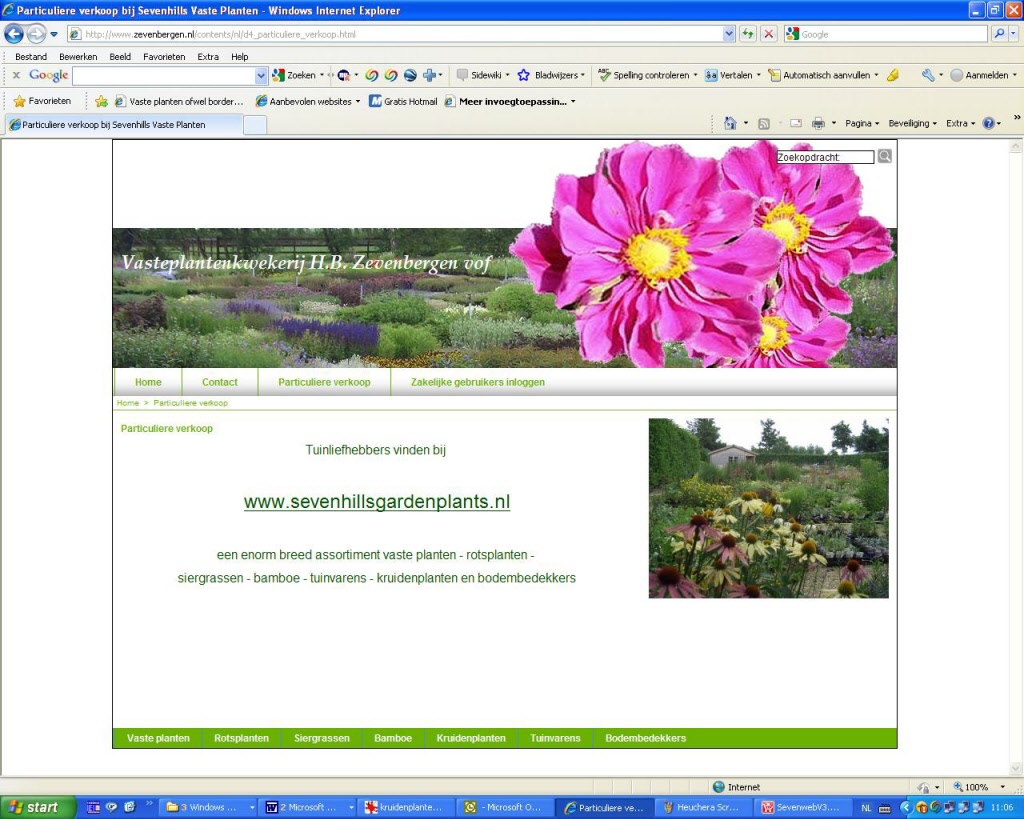Open Tuinvarens in the green footer
1024x819 pixels.
tap(555, 738)
